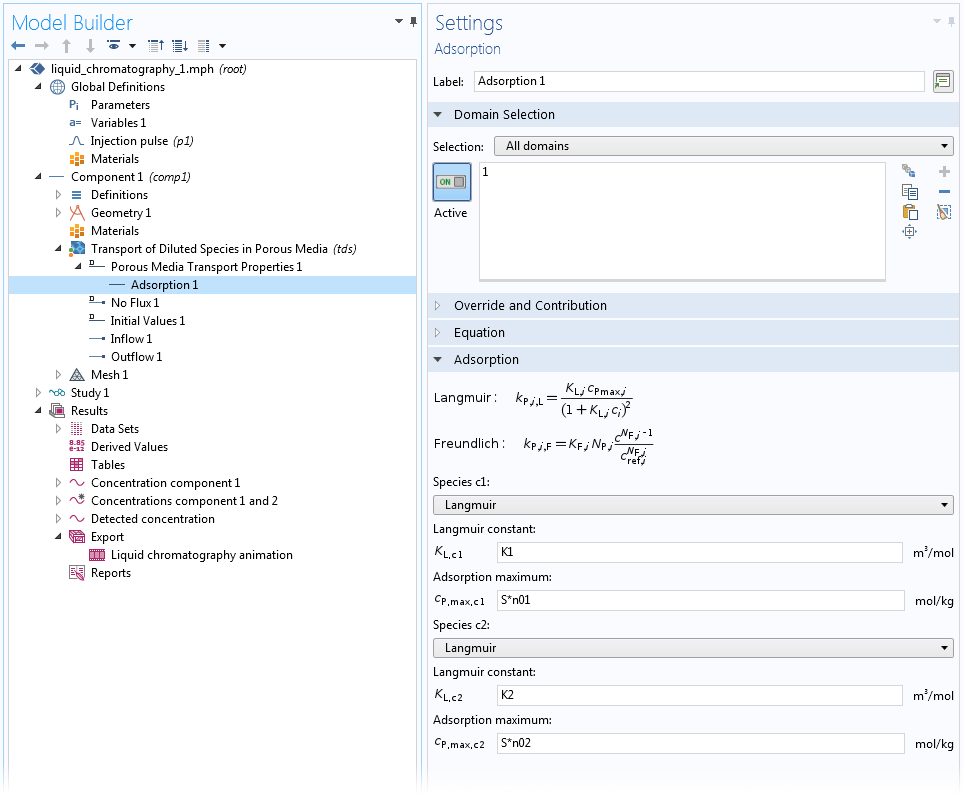Click the Zoom to Selection icon
The height and width of the screenshot is (794, 963).
tap(909, 231)
